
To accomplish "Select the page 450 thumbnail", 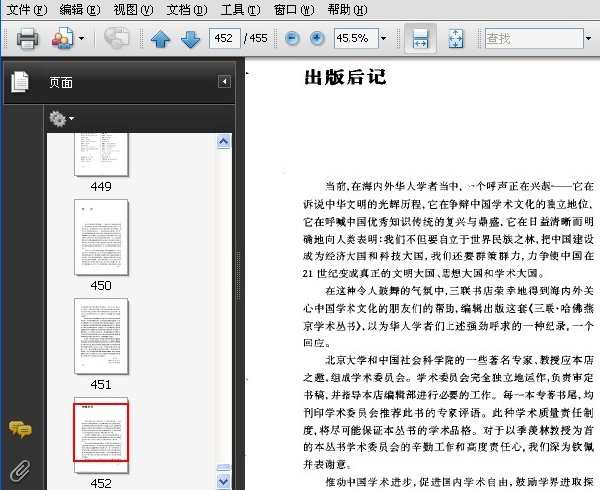I will pyautogui.click(x=101, y=237).
